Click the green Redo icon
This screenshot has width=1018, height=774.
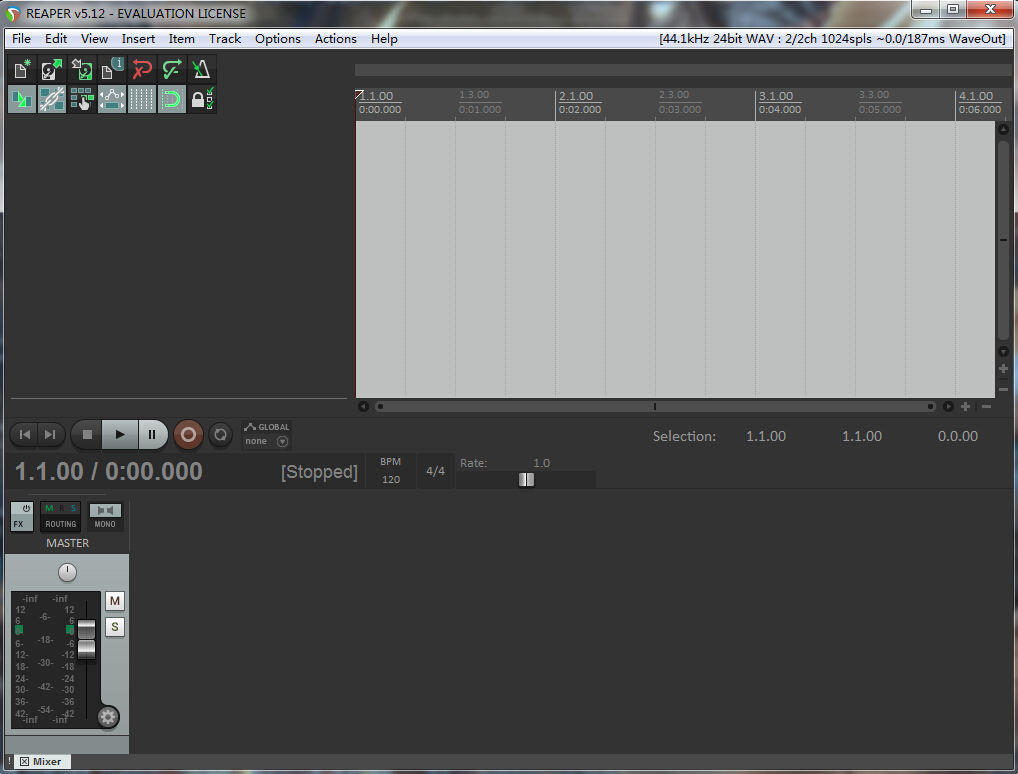point(172,70)
